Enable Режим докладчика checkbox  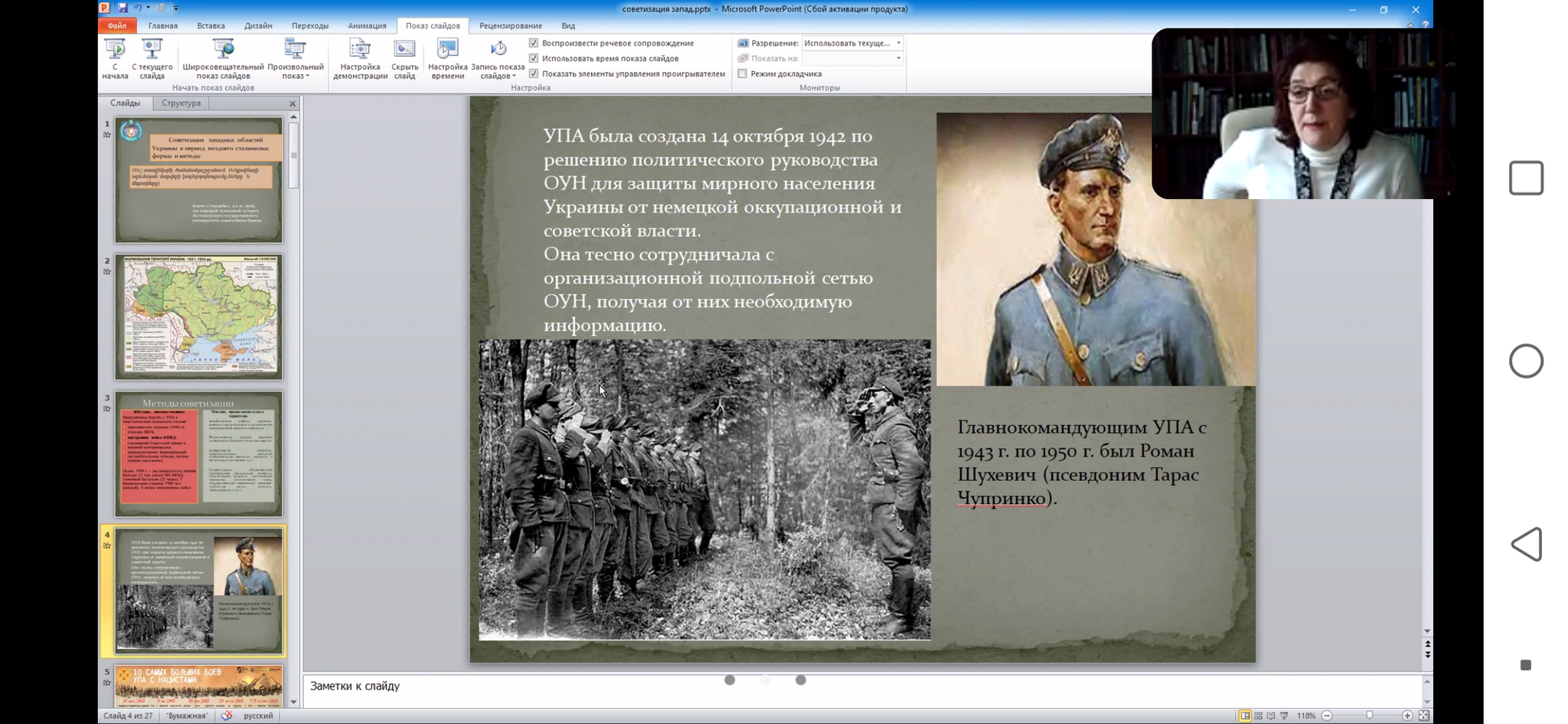[743, 74]
